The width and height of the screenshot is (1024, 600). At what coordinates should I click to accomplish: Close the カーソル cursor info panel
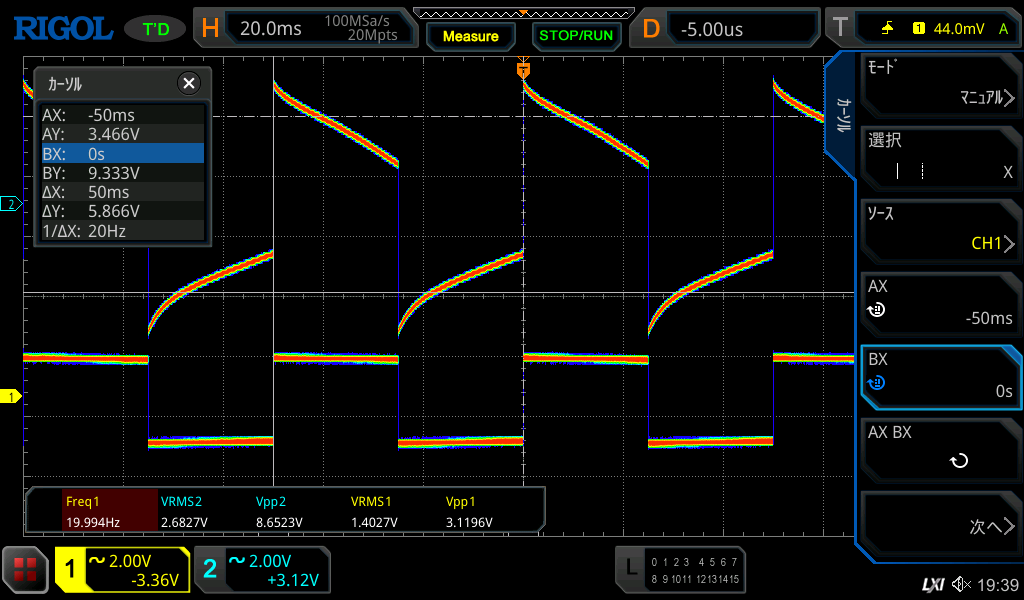coord(188,84)
